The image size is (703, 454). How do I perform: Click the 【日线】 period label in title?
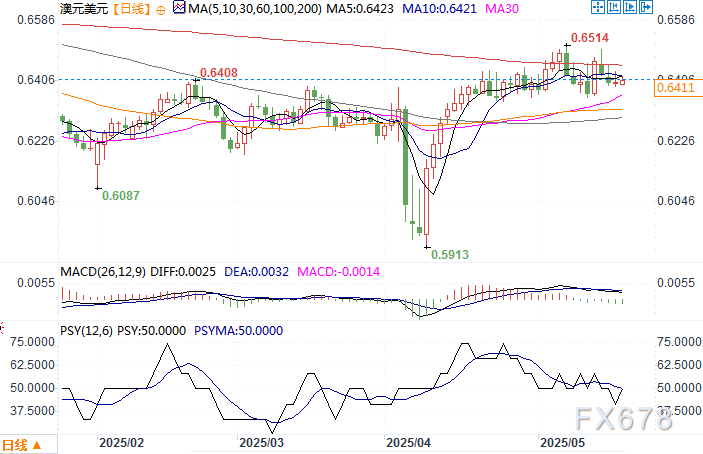(x=131, y=9)
